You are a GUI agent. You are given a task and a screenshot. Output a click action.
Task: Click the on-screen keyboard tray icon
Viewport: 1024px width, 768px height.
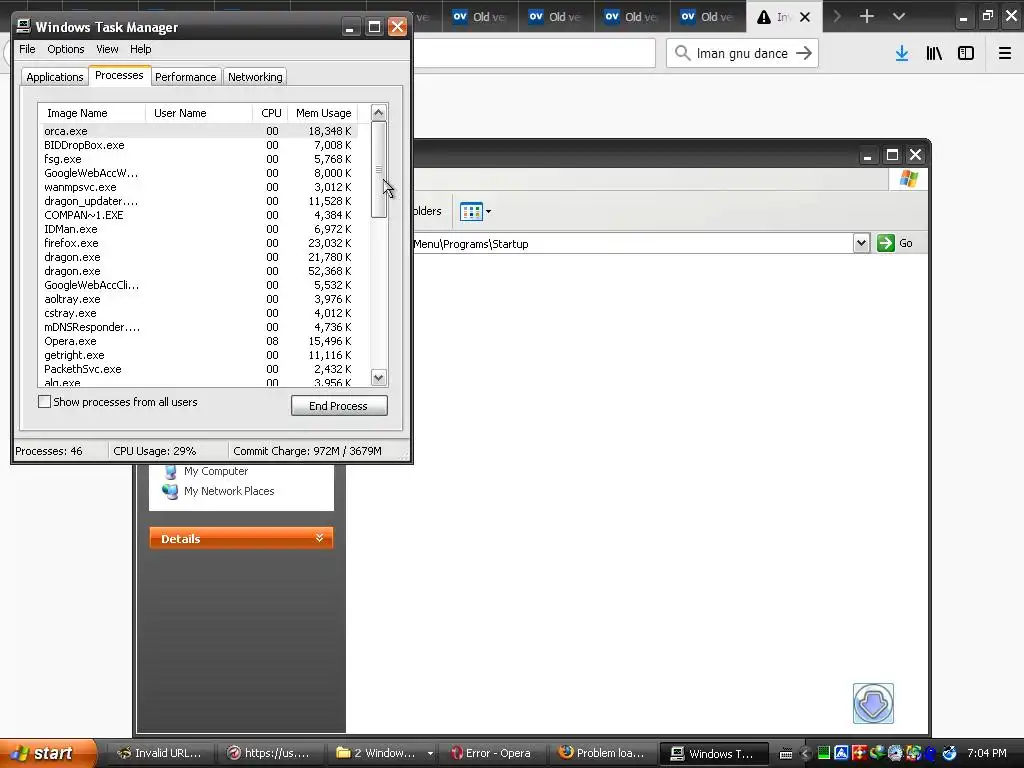point(786,754)
